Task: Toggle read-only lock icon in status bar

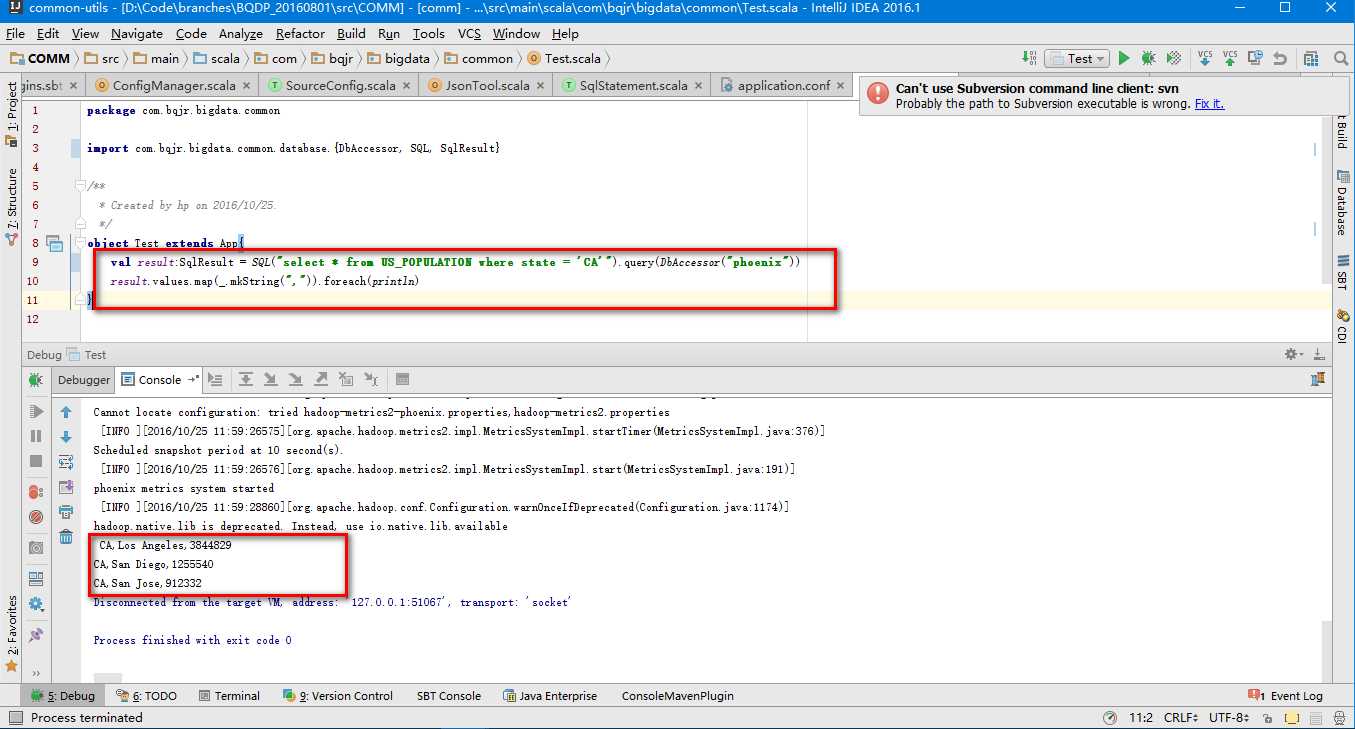Action: click(1267, 718)
